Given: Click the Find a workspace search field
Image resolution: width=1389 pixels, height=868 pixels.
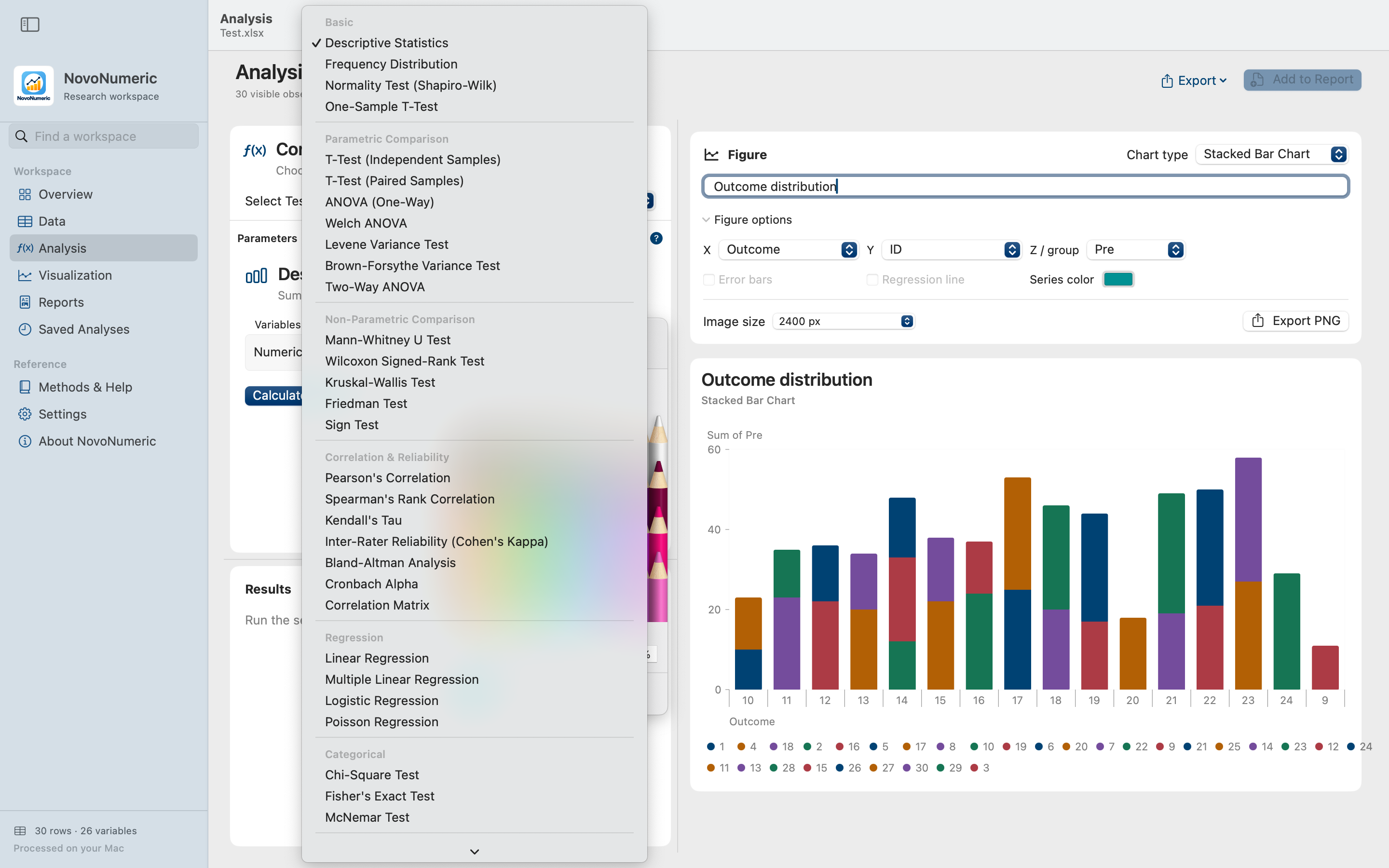Looking at the screenshot, I should coord(104,136).
